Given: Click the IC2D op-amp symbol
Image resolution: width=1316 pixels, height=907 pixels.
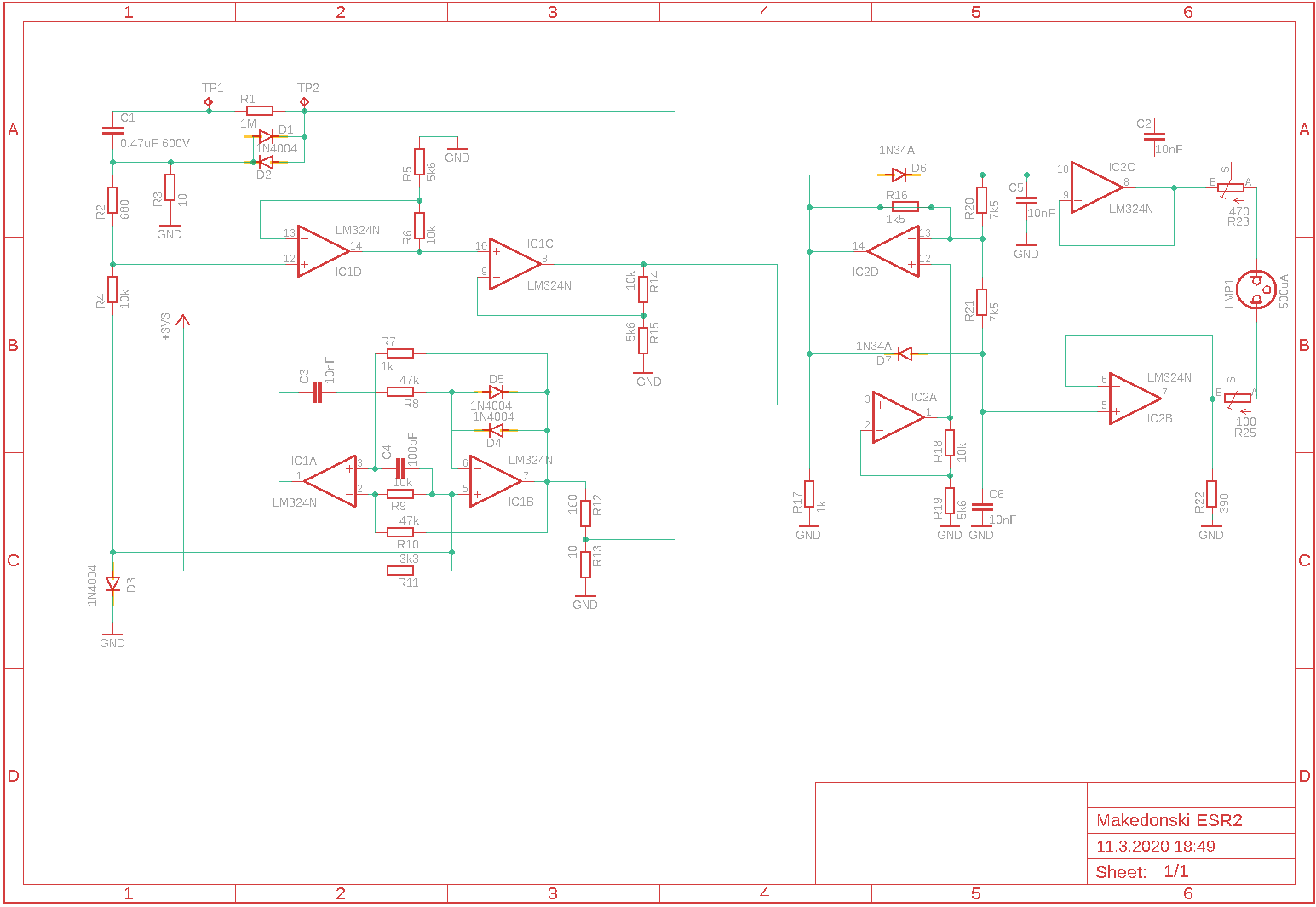Looking at the screenshot, I should (894, 251).
